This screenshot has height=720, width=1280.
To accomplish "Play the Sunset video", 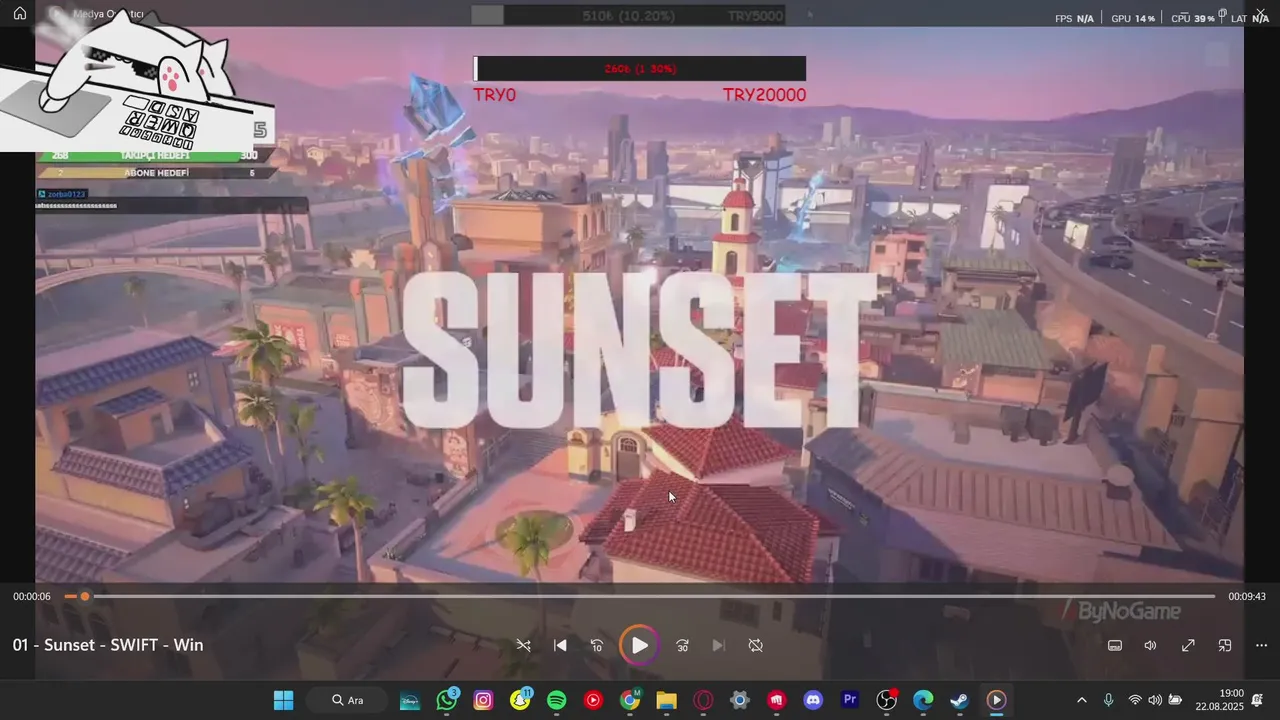I will (x=639, y=645).
